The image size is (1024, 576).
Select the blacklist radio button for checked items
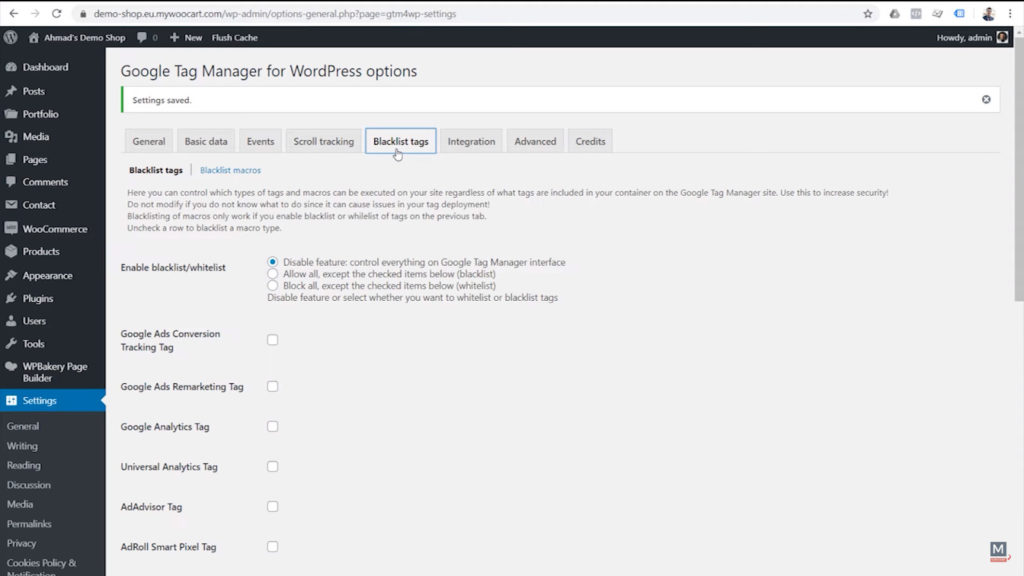[x=271, y=273]
